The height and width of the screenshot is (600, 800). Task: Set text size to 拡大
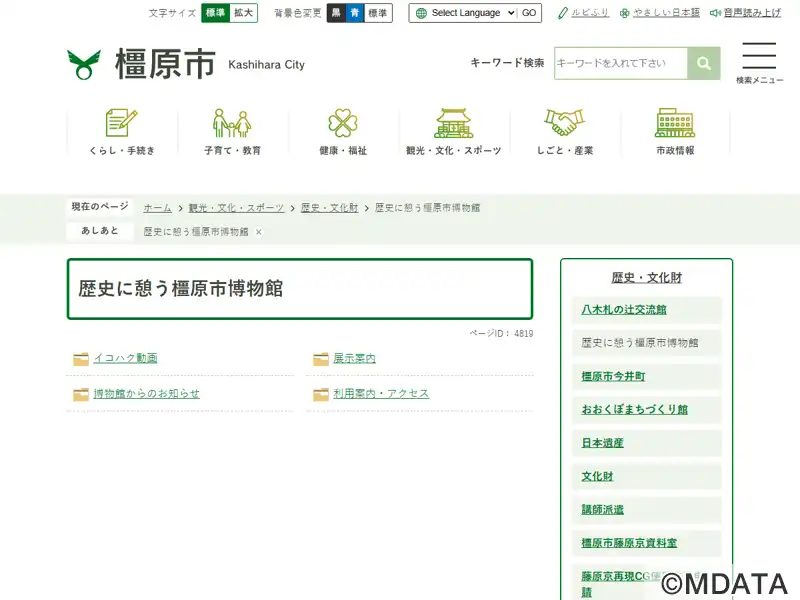click(x=244, y=13)
